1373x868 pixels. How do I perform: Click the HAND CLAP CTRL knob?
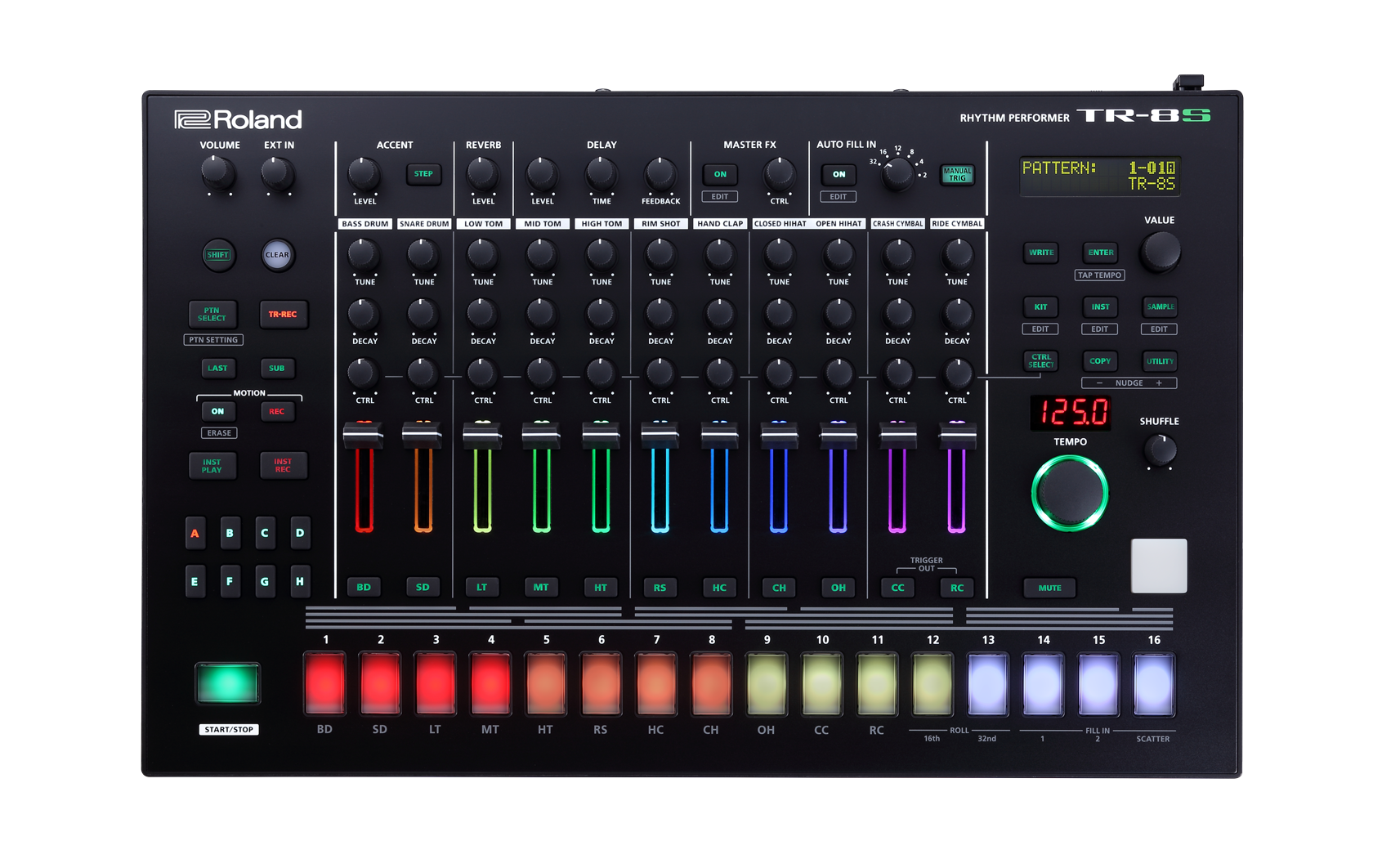(x=719, y=374)
